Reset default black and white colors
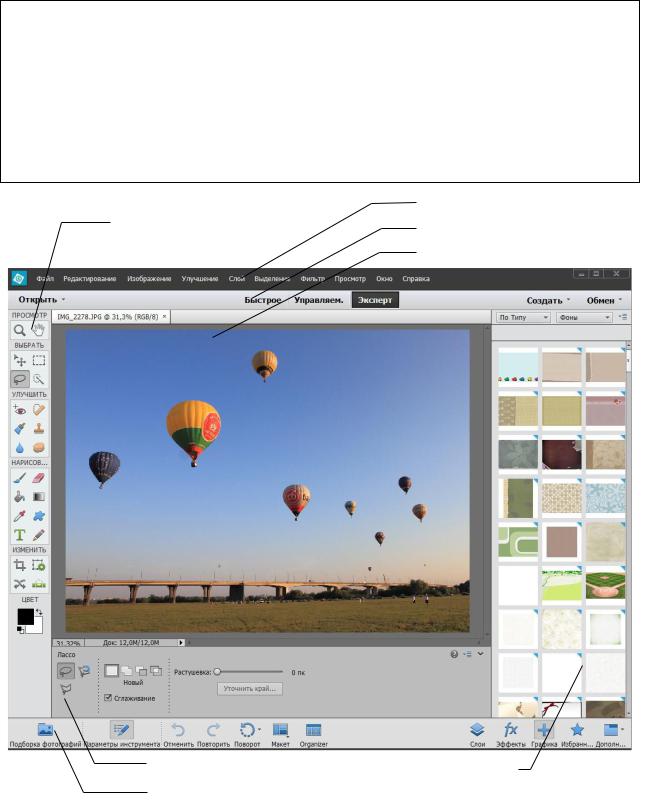Image resolution: width=651 pixels, height=807 pixels. click(x=21, y=629)
